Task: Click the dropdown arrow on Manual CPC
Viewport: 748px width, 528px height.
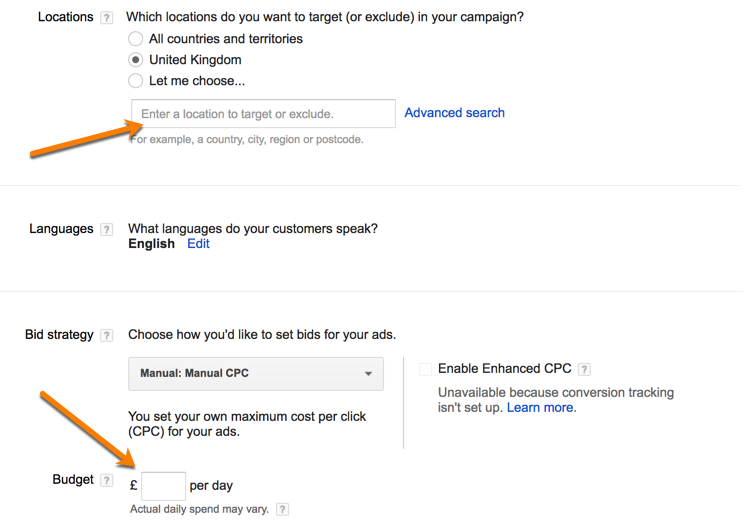Action: pyautogui.click(x=369, y=374)
